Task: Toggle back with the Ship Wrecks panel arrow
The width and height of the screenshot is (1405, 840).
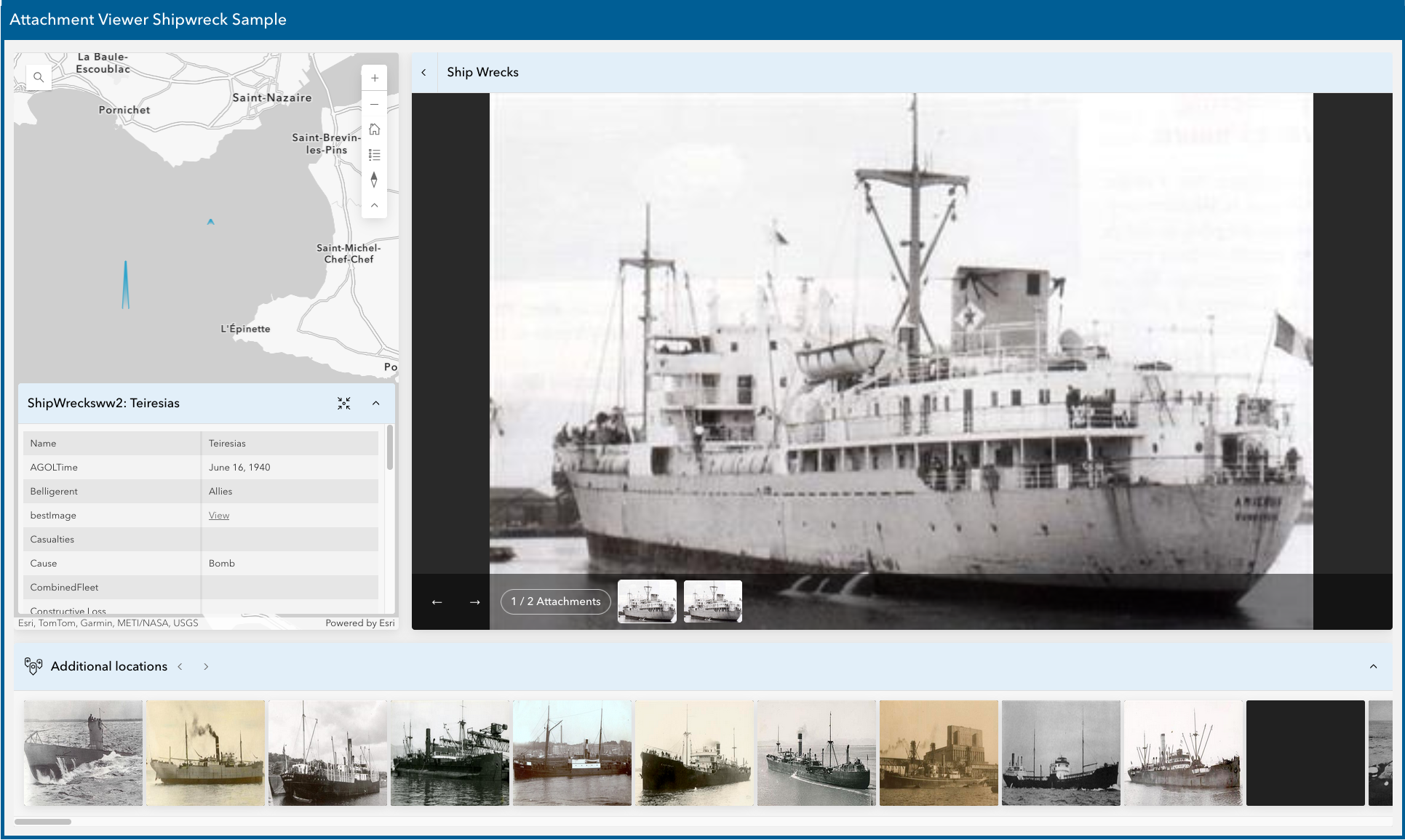Action: point(424,72)
